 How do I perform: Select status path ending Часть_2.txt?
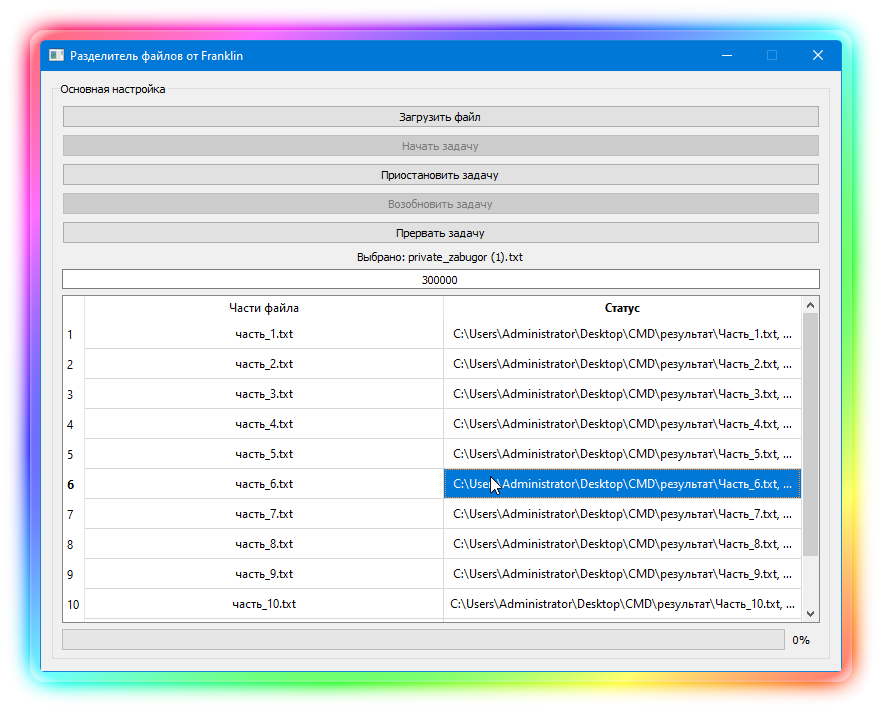click(622, 364)
